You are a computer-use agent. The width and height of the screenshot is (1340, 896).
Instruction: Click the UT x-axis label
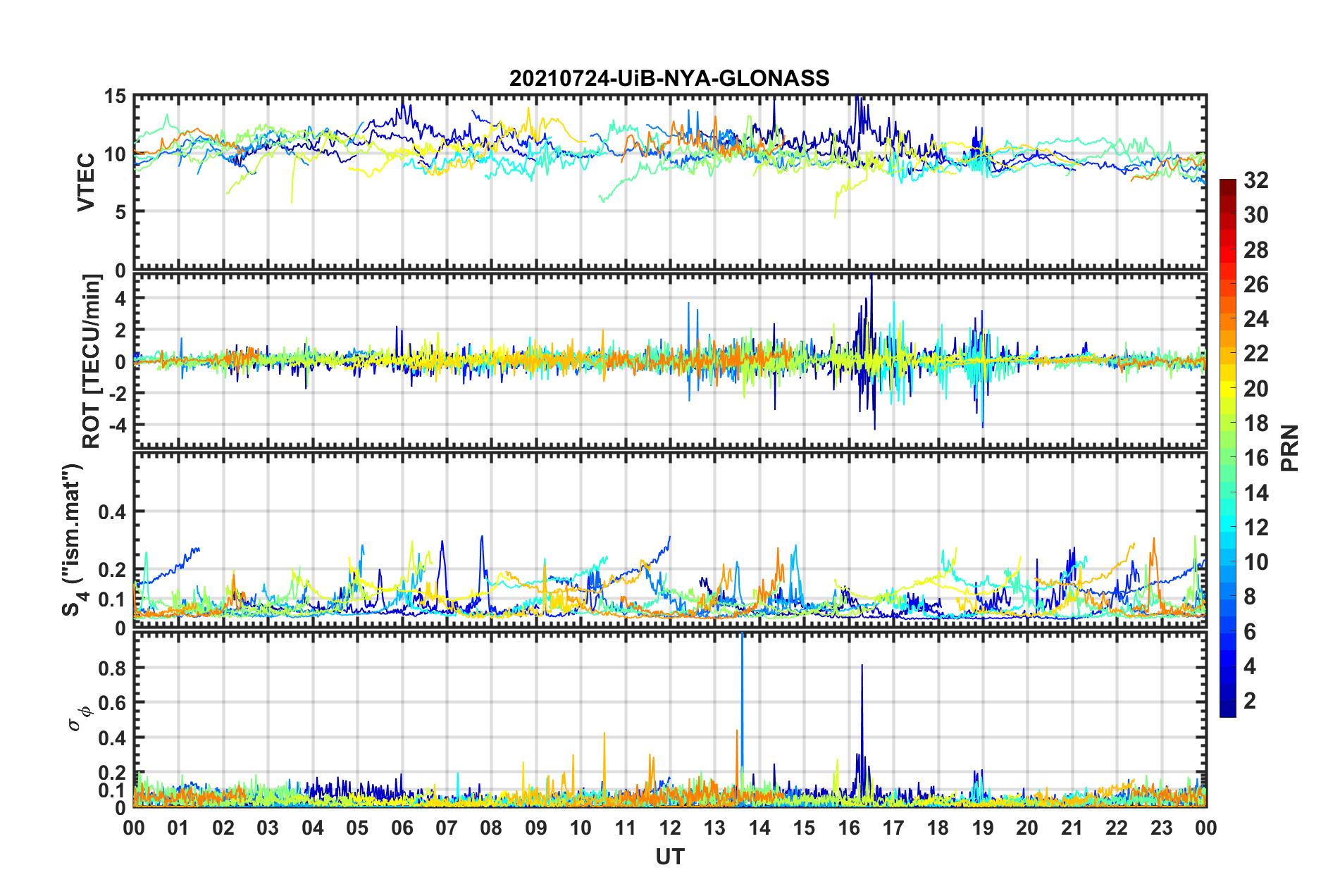(670, 857)
